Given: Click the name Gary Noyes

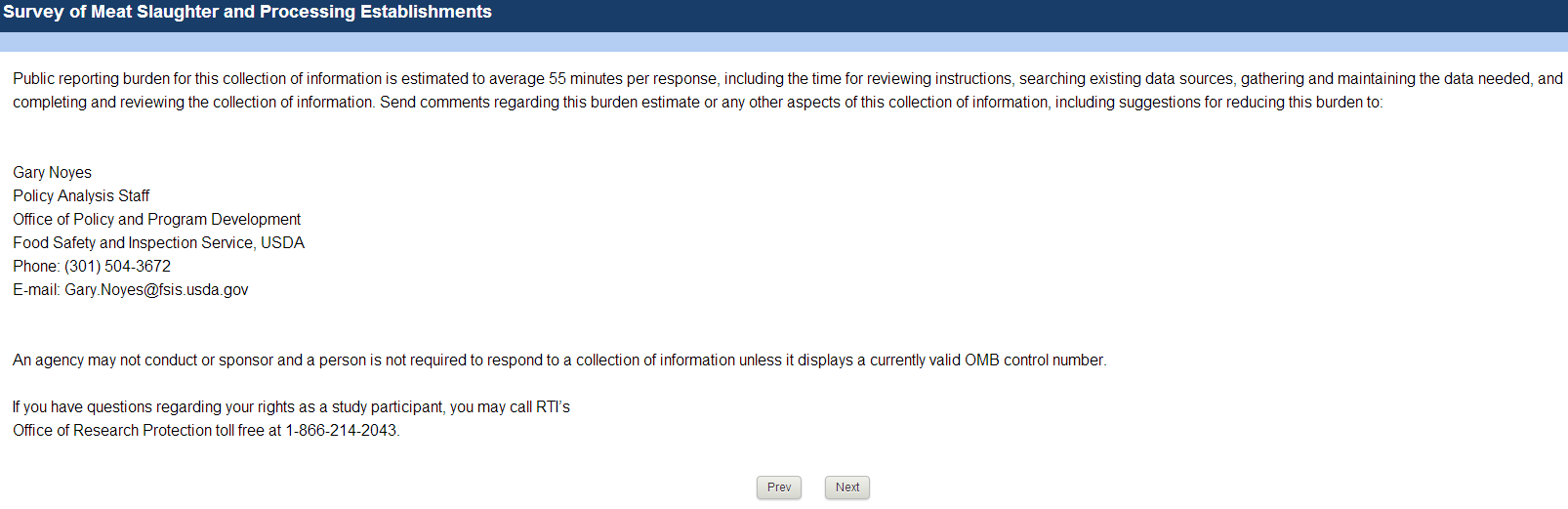Looking at the screenshot, I should click(52, 173).
